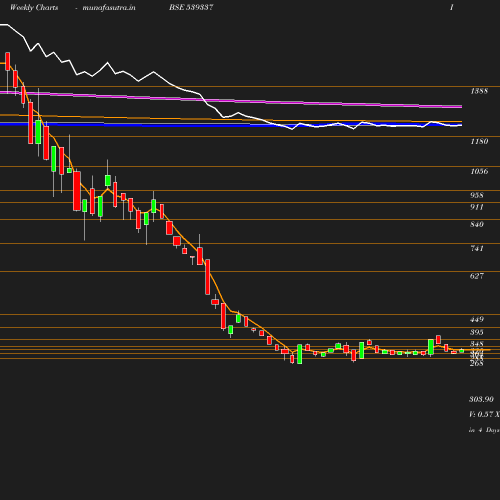Select the 1388 price level label

[479, 91]
